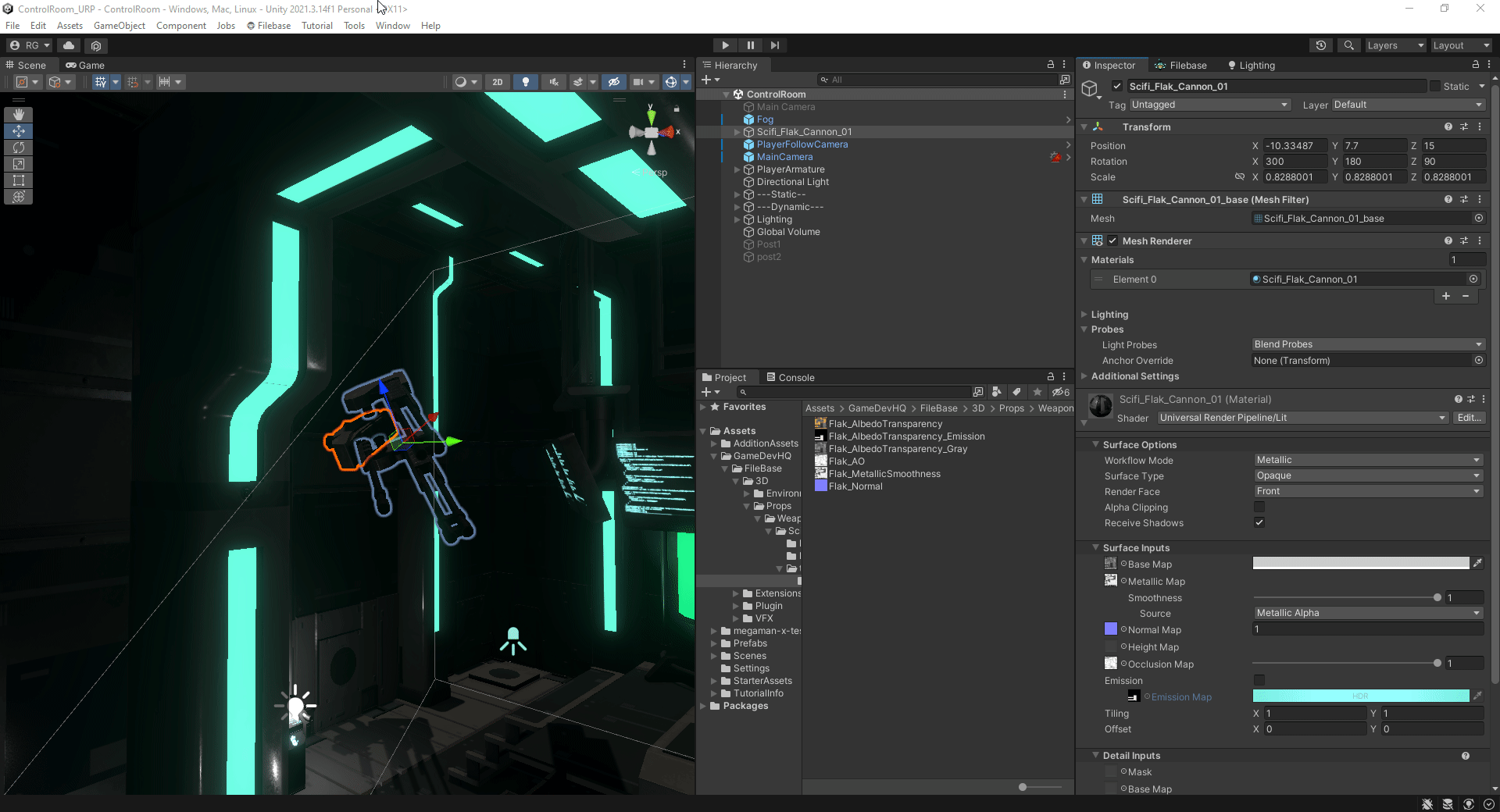Expand Scifi_Flak_Cannon_01 in Hierarchy
Screen dimensions: 1500x812
coord(737,132)
